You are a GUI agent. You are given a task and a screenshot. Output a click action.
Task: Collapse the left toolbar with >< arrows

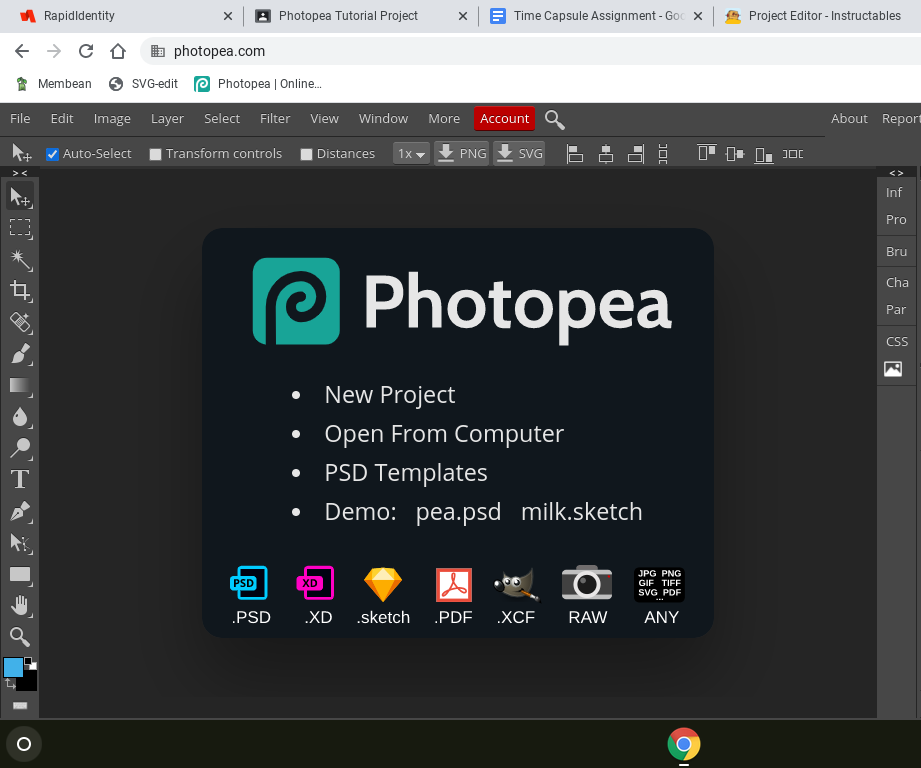coord(20,173)
